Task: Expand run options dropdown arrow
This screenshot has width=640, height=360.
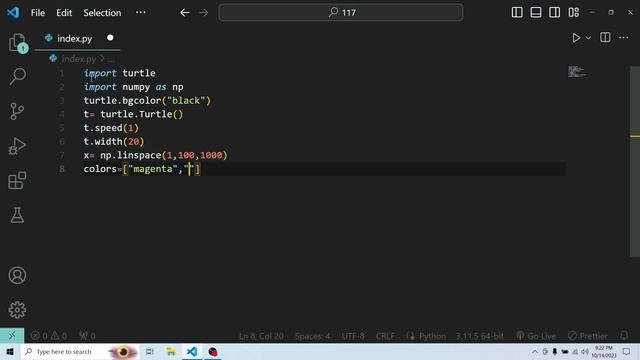Action: 588,38
